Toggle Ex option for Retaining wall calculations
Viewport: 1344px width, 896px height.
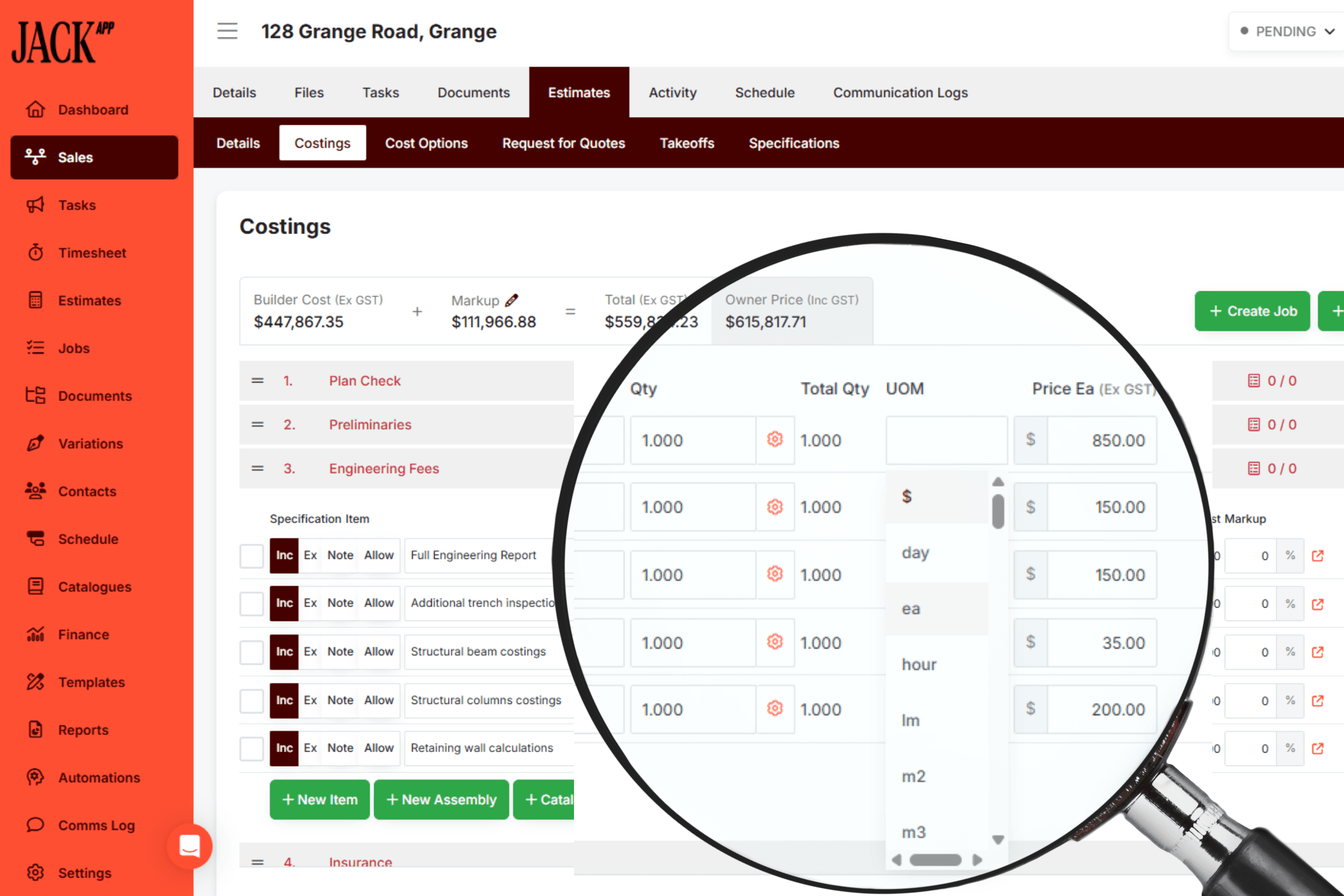tap(310, 748)
